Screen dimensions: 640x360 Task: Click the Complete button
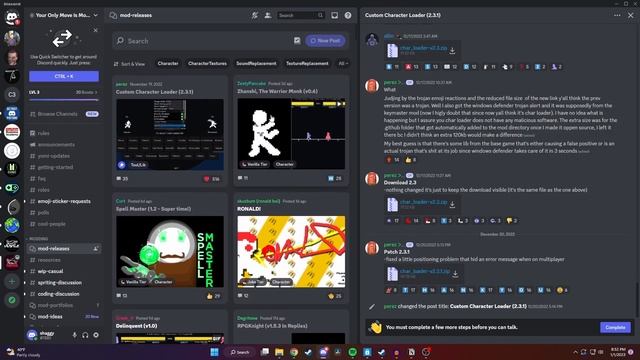(x=615, y=327)
